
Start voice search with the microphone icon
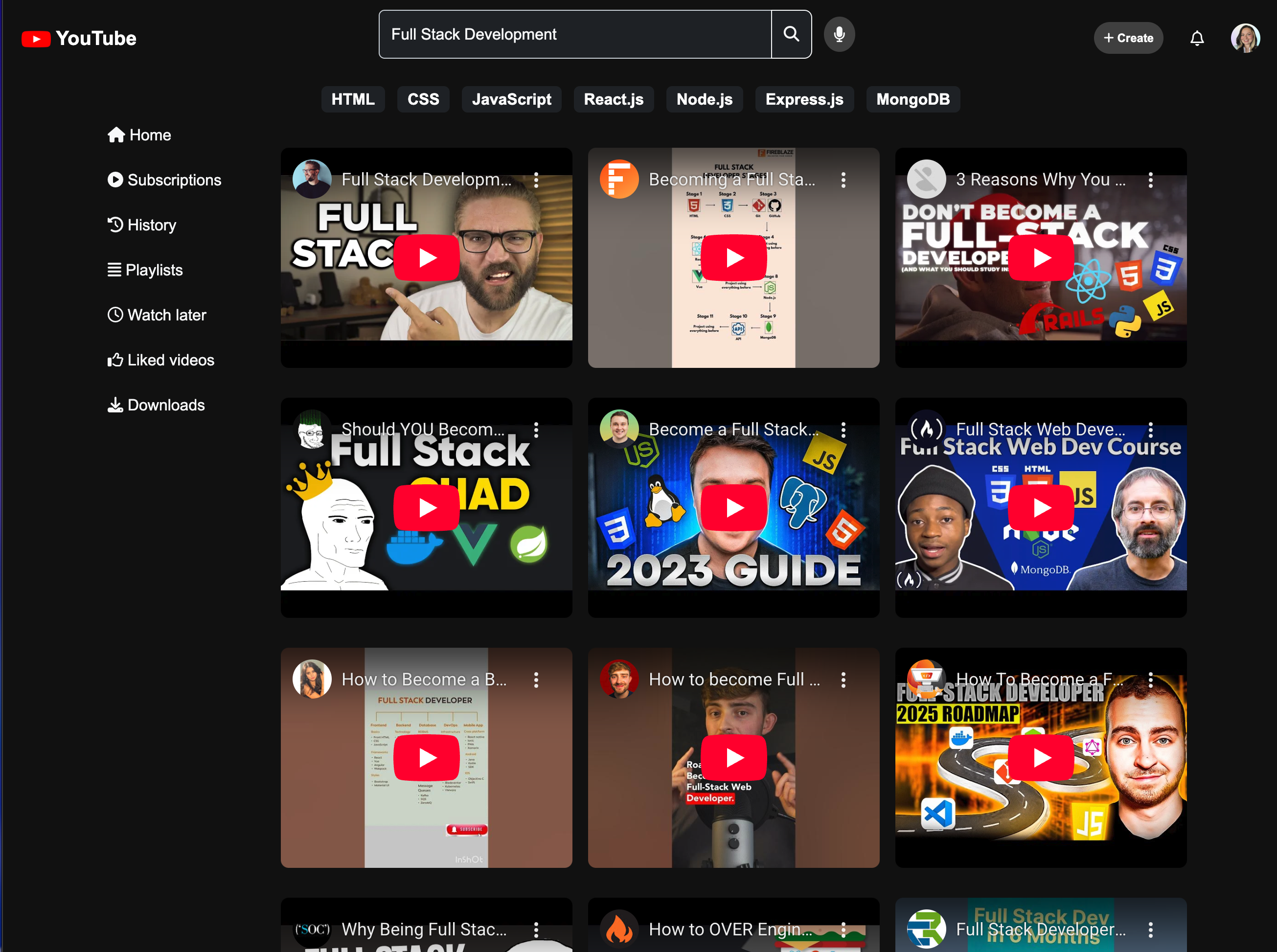839,34
